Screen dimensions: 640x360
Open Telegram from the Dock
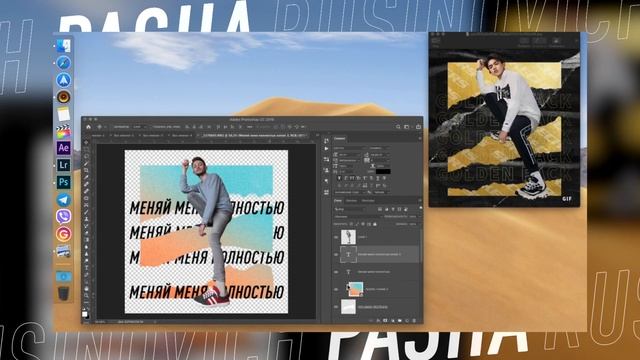[x=63, y=200]
